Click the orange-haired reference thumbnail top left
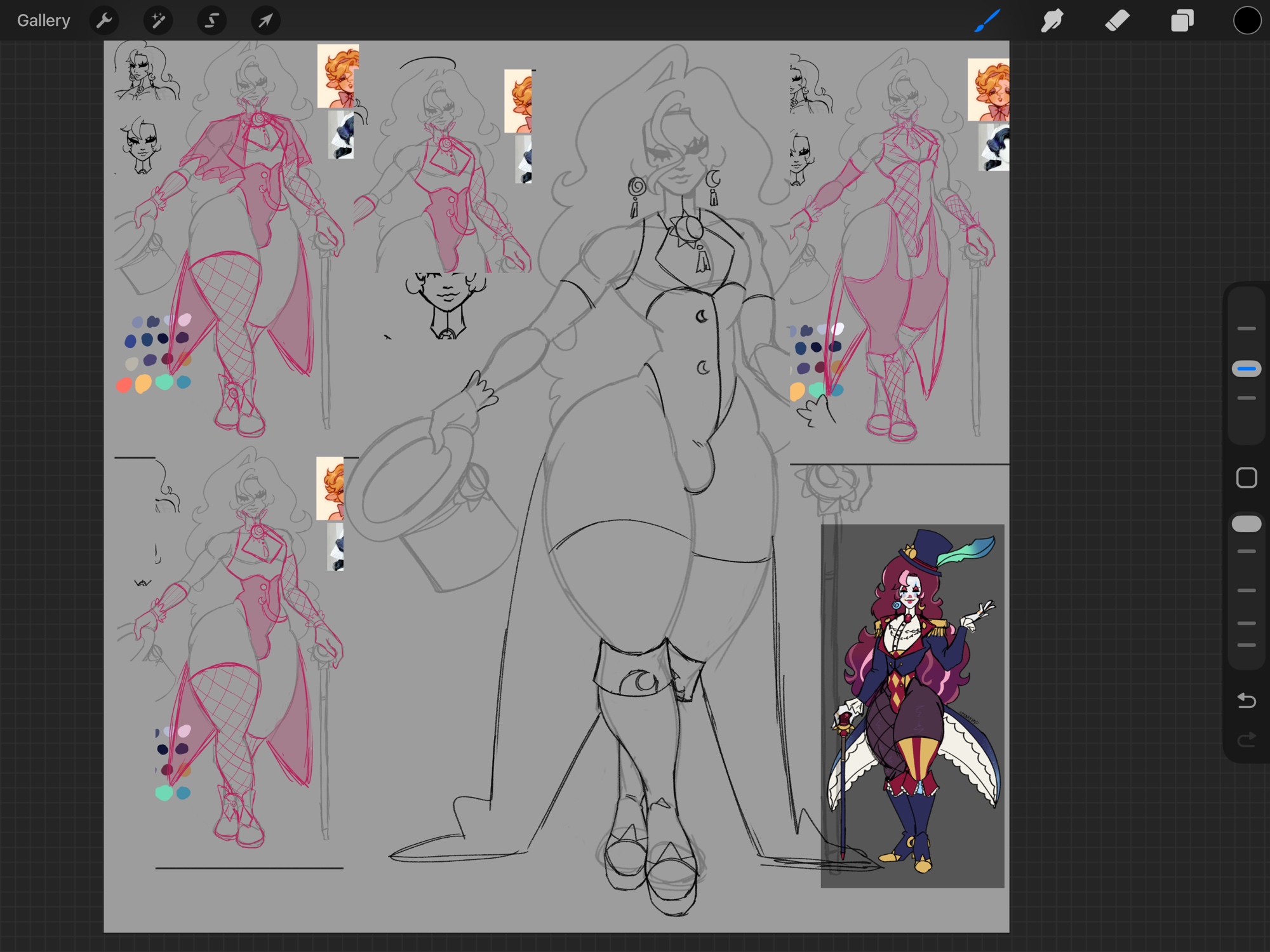Screen dimensions: 1270x952 (x=338, y=76)
